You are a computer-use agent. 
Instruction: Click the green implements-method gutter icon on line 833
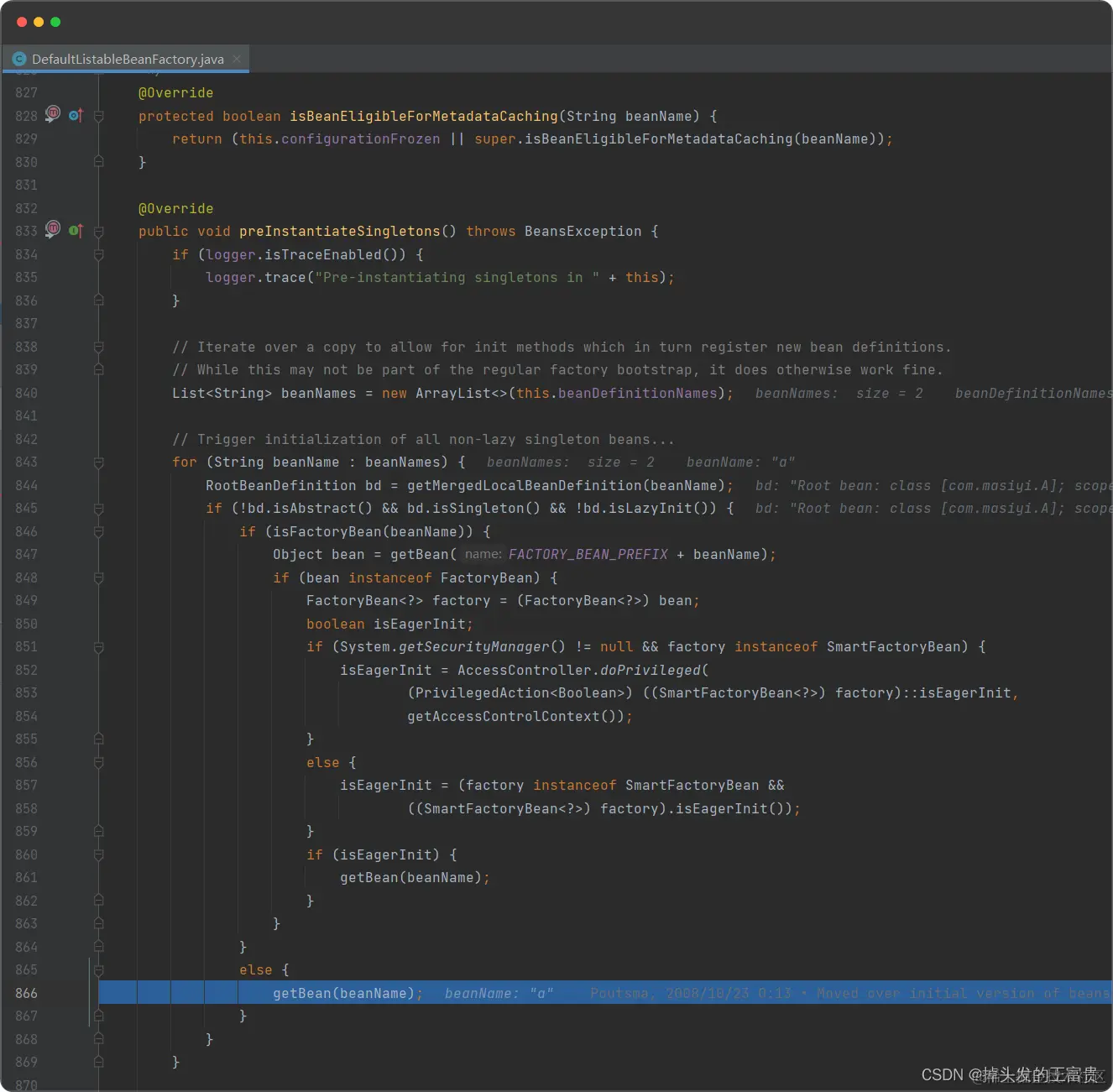(x=76, y=230)
